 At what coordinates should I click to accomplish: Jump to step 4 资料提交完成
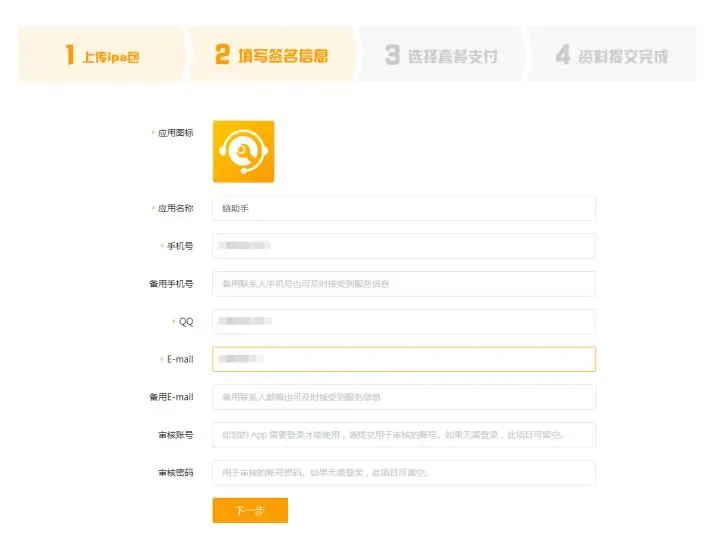[x=612, y=55]
